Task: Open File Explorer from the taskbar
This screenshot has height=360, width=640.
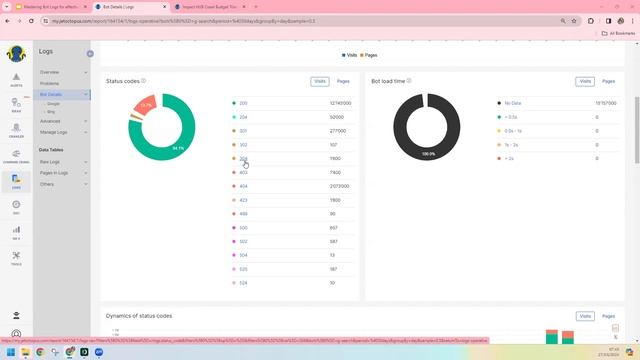Action: [25, 352]
